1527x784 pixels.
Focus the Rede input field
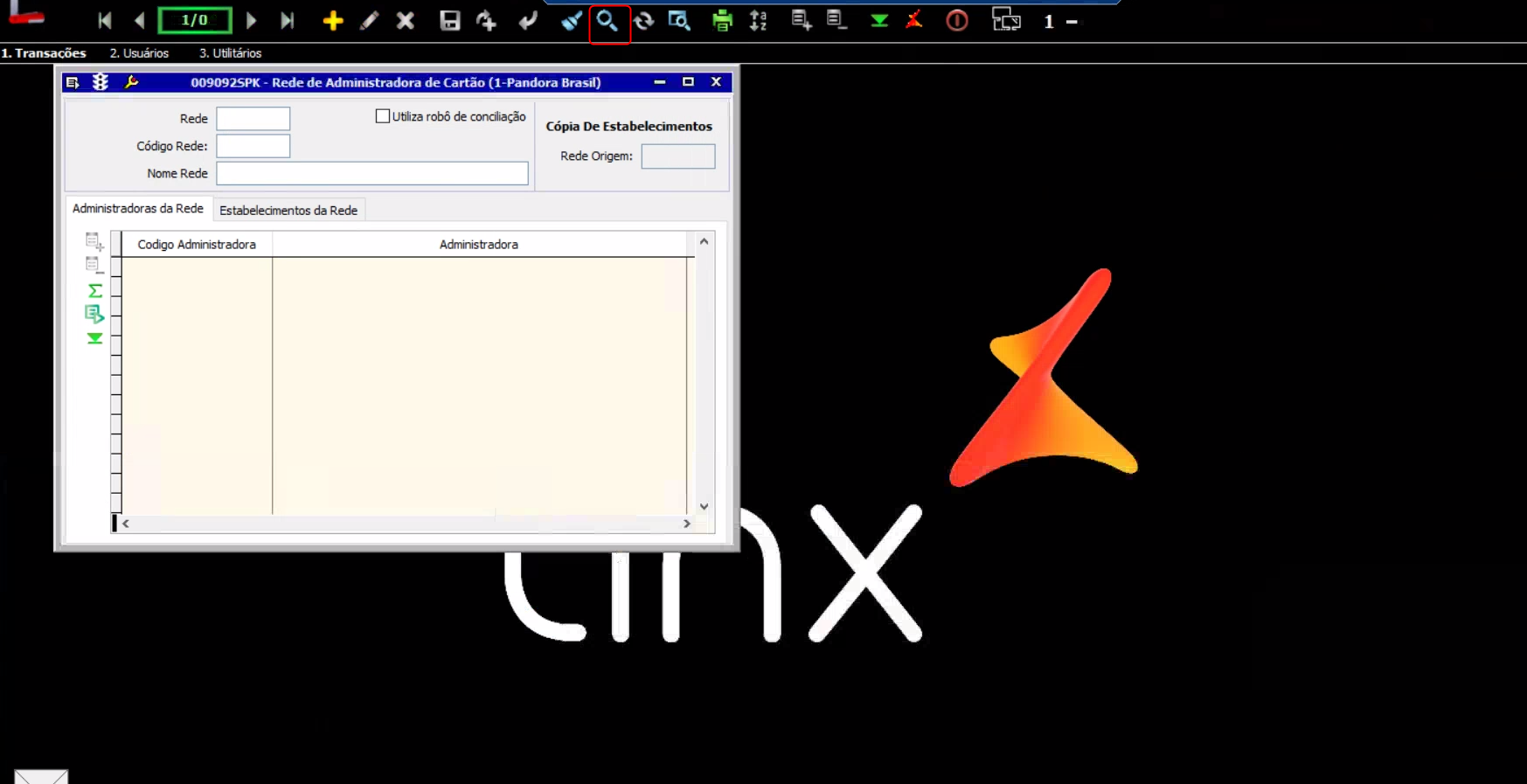pos(253,119)
